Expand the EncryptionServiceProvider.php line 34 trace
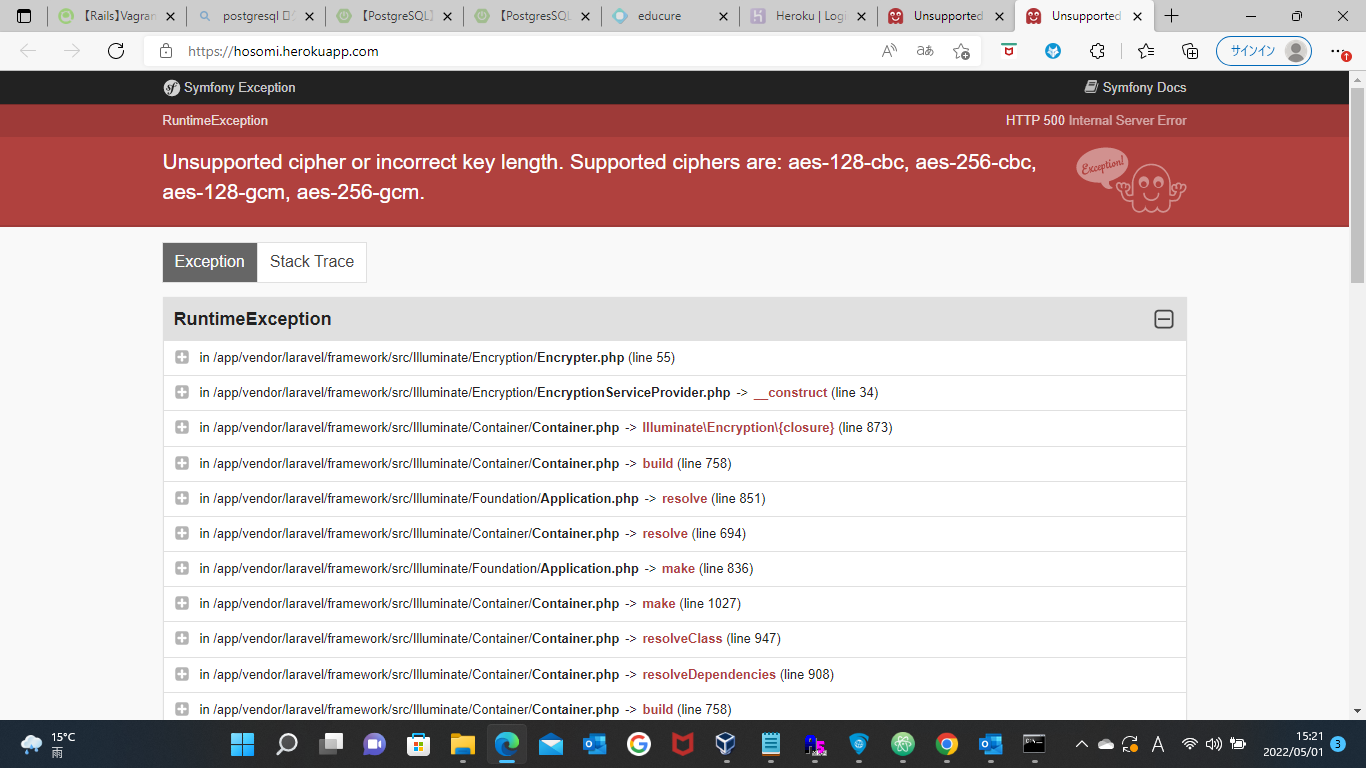1366x768 pixels. point(182,392)
